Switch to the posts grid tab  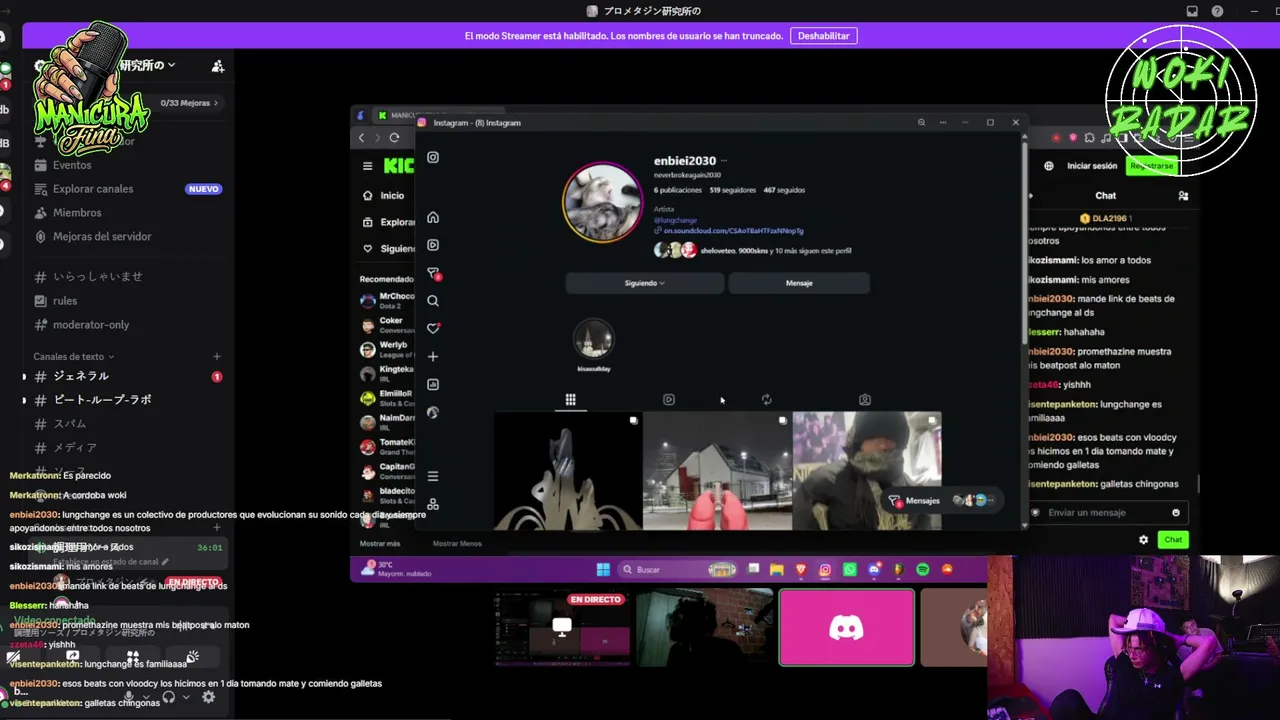(570, 400)
